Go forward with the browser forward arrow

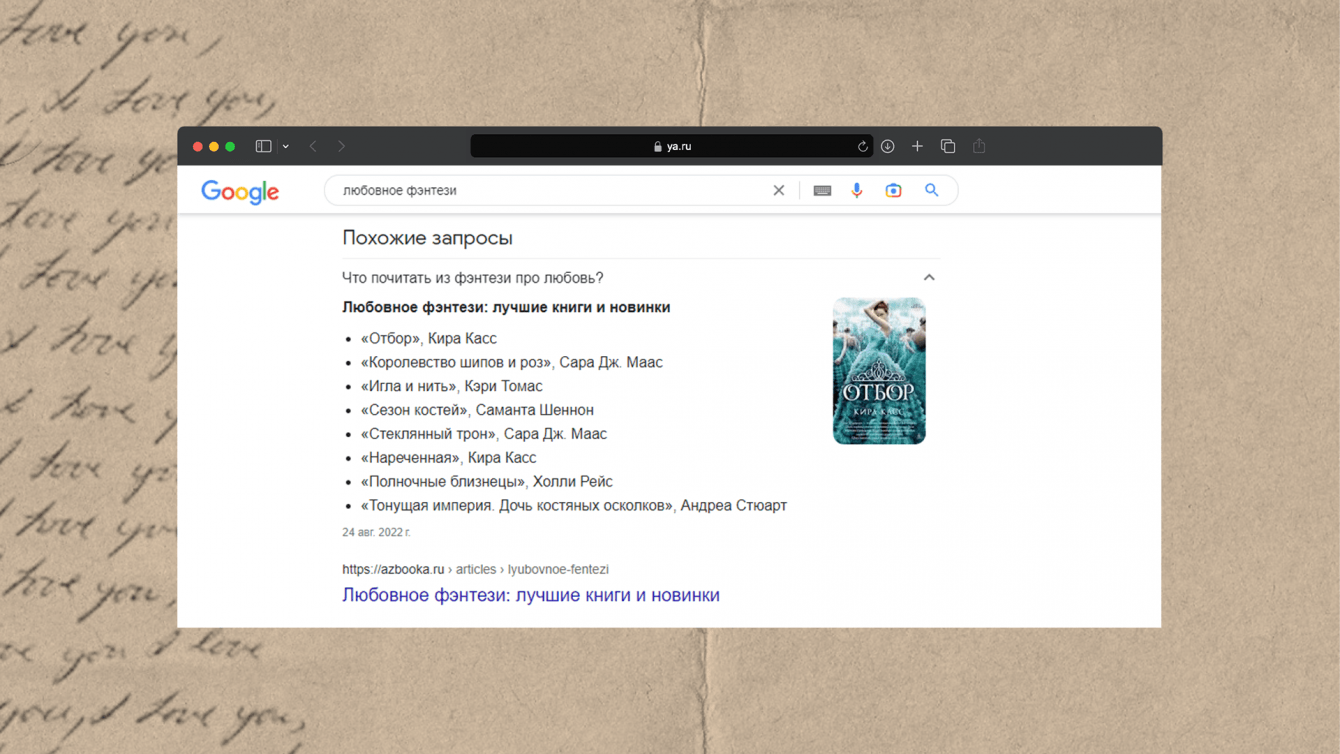tap(341, 146)
